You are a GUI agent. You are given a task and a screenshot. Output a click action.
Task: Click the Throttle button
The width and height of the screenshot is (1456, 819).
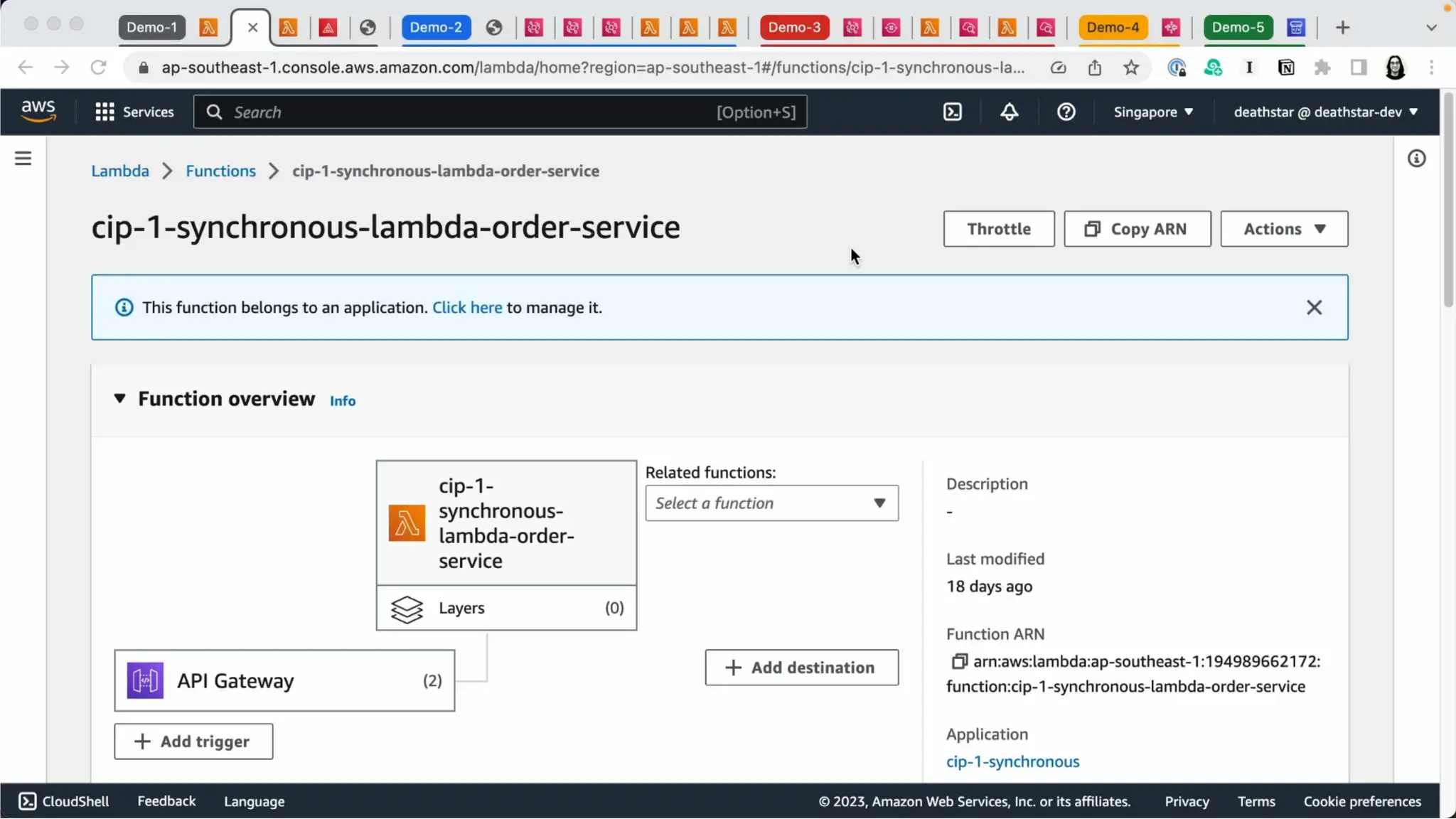[x=998, y=229]
